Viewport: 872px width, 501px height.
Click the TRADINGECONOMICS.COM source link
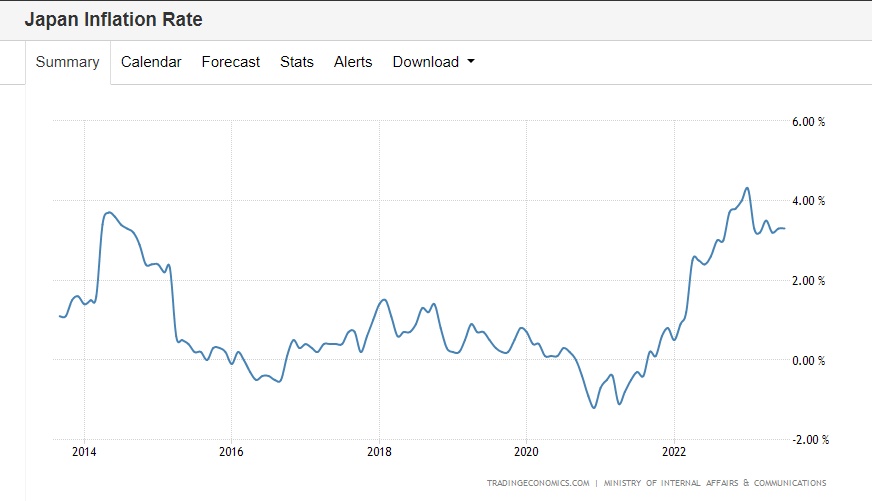coord(538,483)
